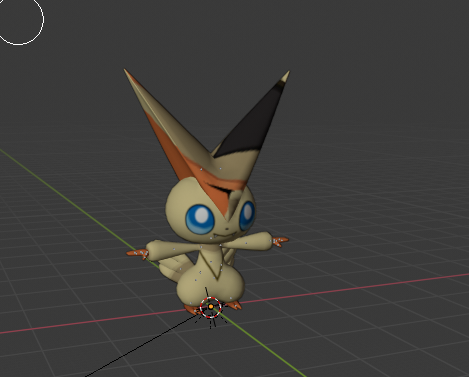469x377 pixels.
Task: Click the orange hand on the right
Action: point(280,241)
